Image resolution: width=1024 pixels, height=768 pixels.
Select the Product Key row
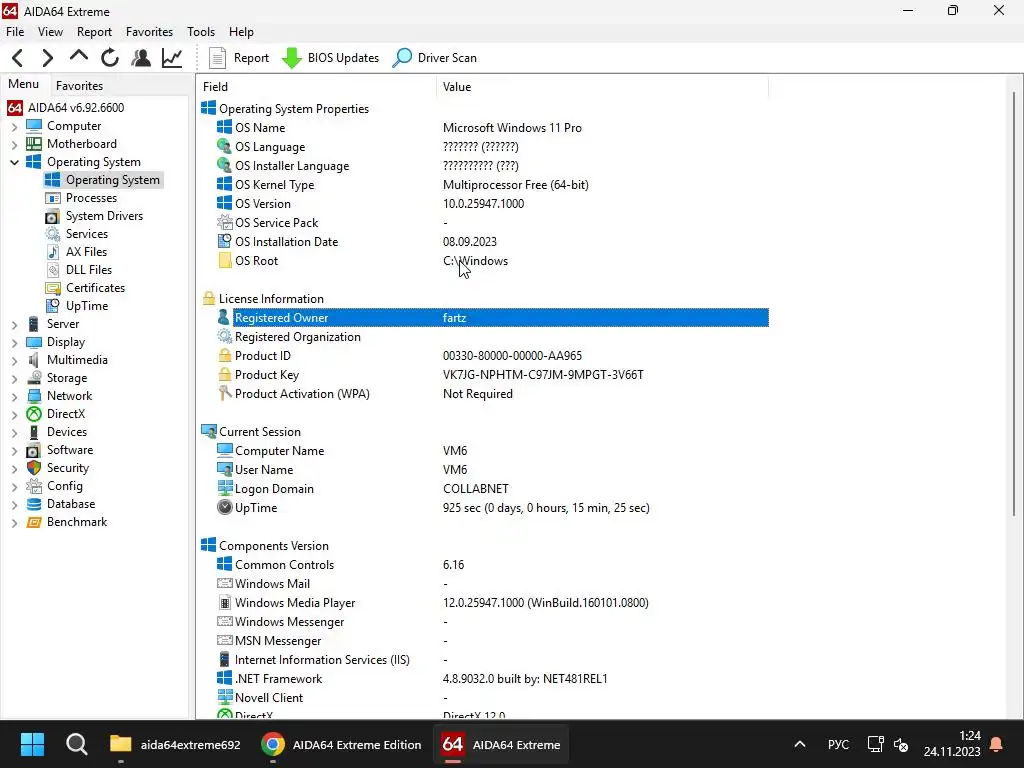point(492,375)
